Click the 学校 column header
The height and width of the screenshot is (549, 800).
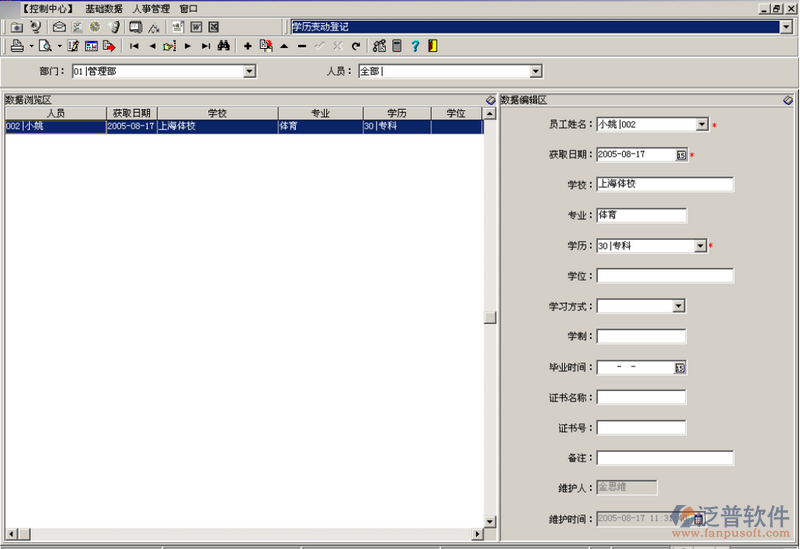(218, 113)
